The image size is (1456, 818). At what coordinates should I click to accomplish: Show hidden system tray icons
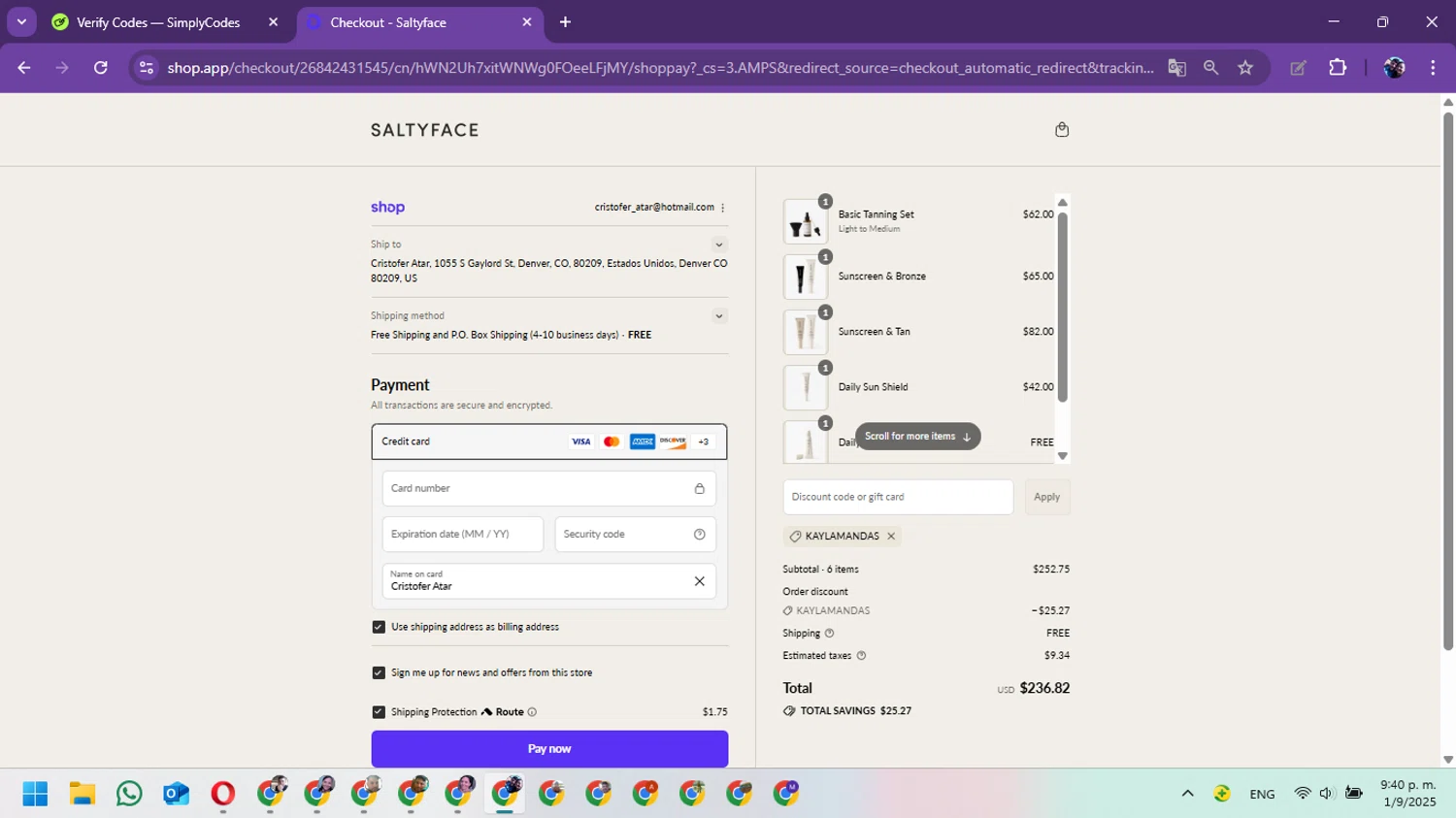[x=1187, y=794]
